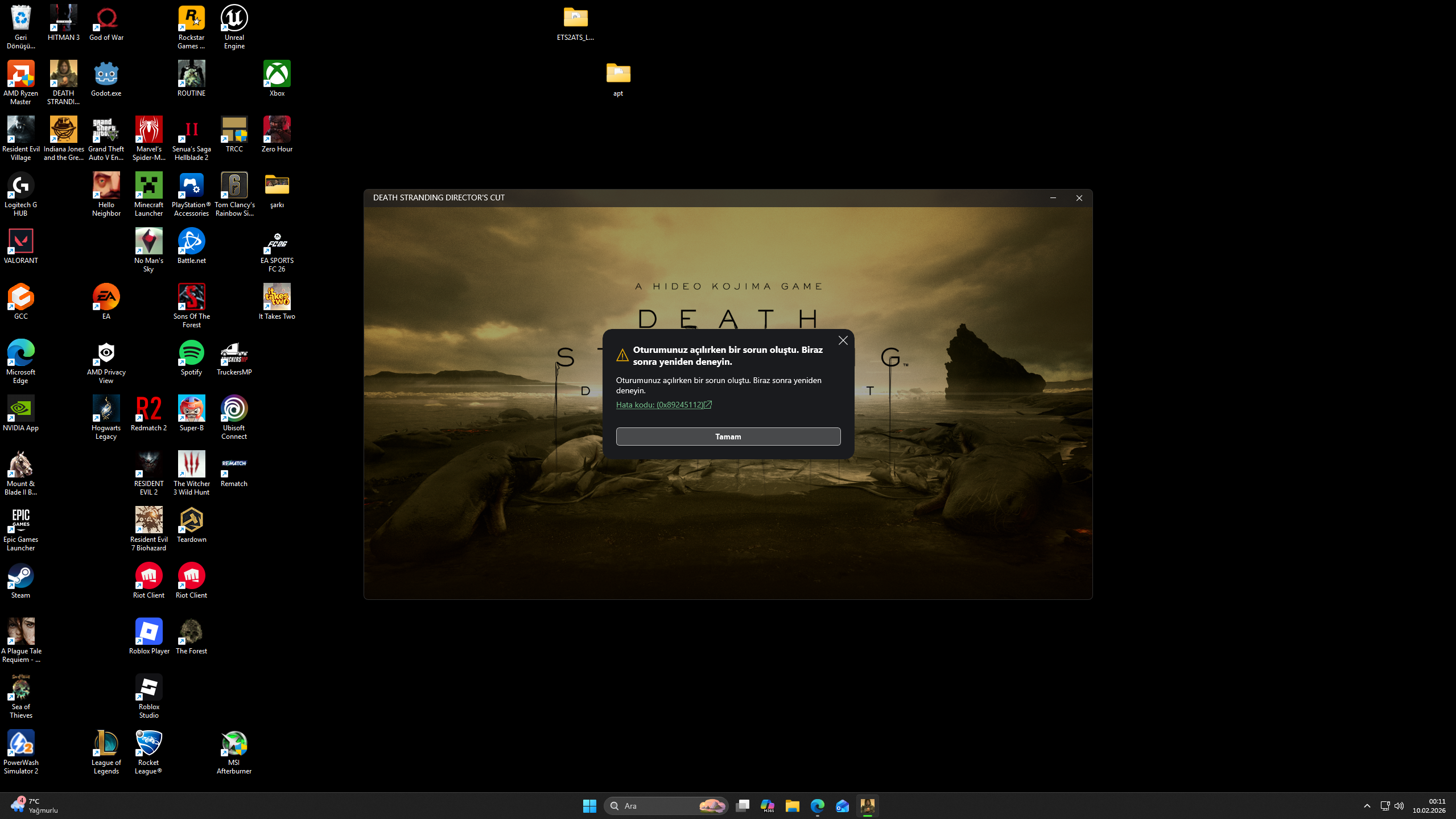Select the Steam desktop icon

(21, 581)
